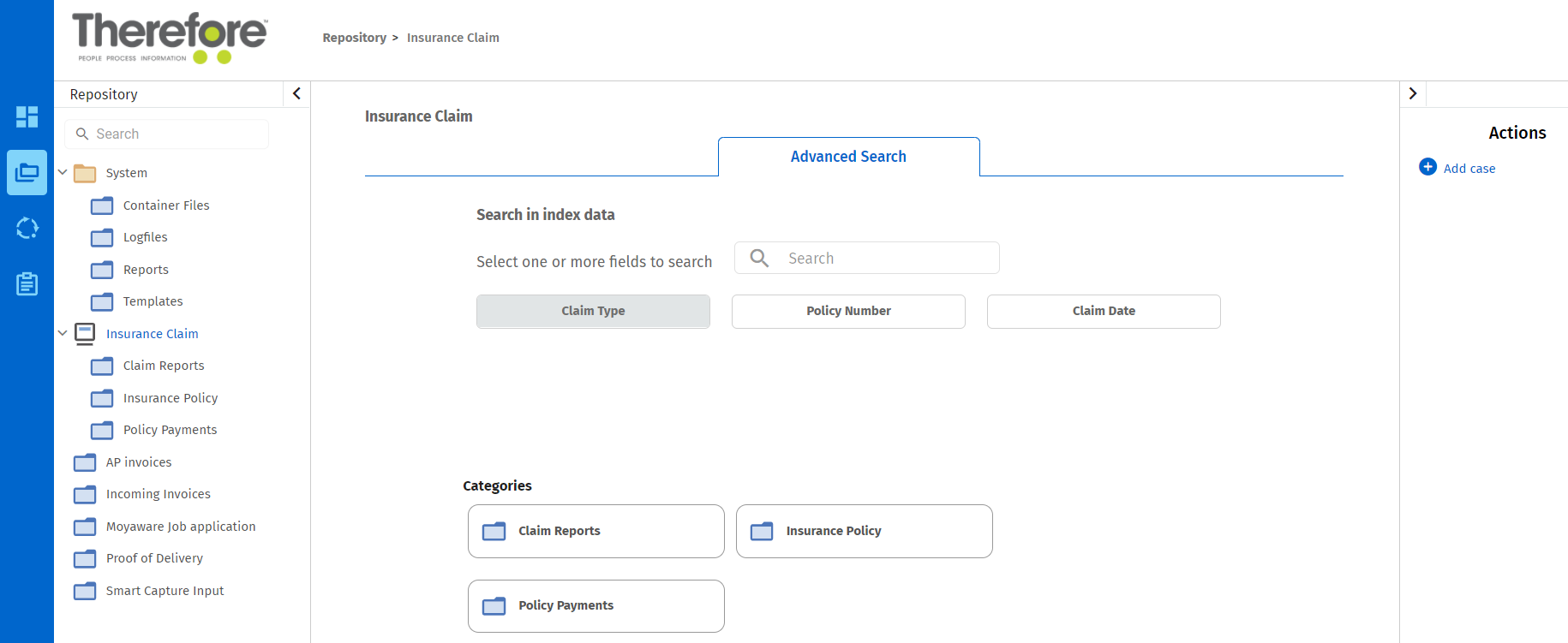Open the Claim Reports category button
Viewport: 1568px width, 643px height.
coord(595,531)
